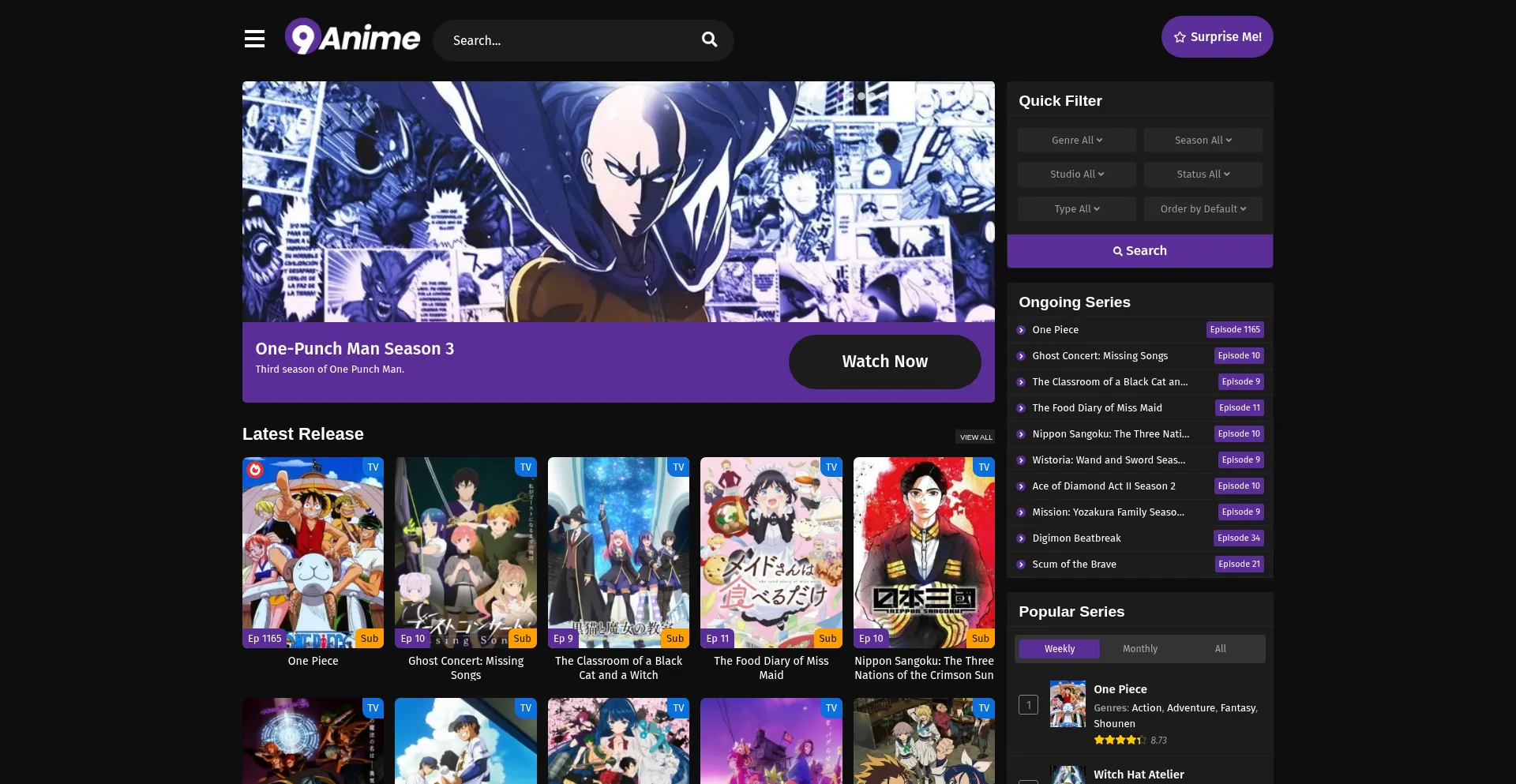Click arrow icon beside Nippon Sangoku ongoing
This screenshot has width=1516, height=784.
[1021, 434]
